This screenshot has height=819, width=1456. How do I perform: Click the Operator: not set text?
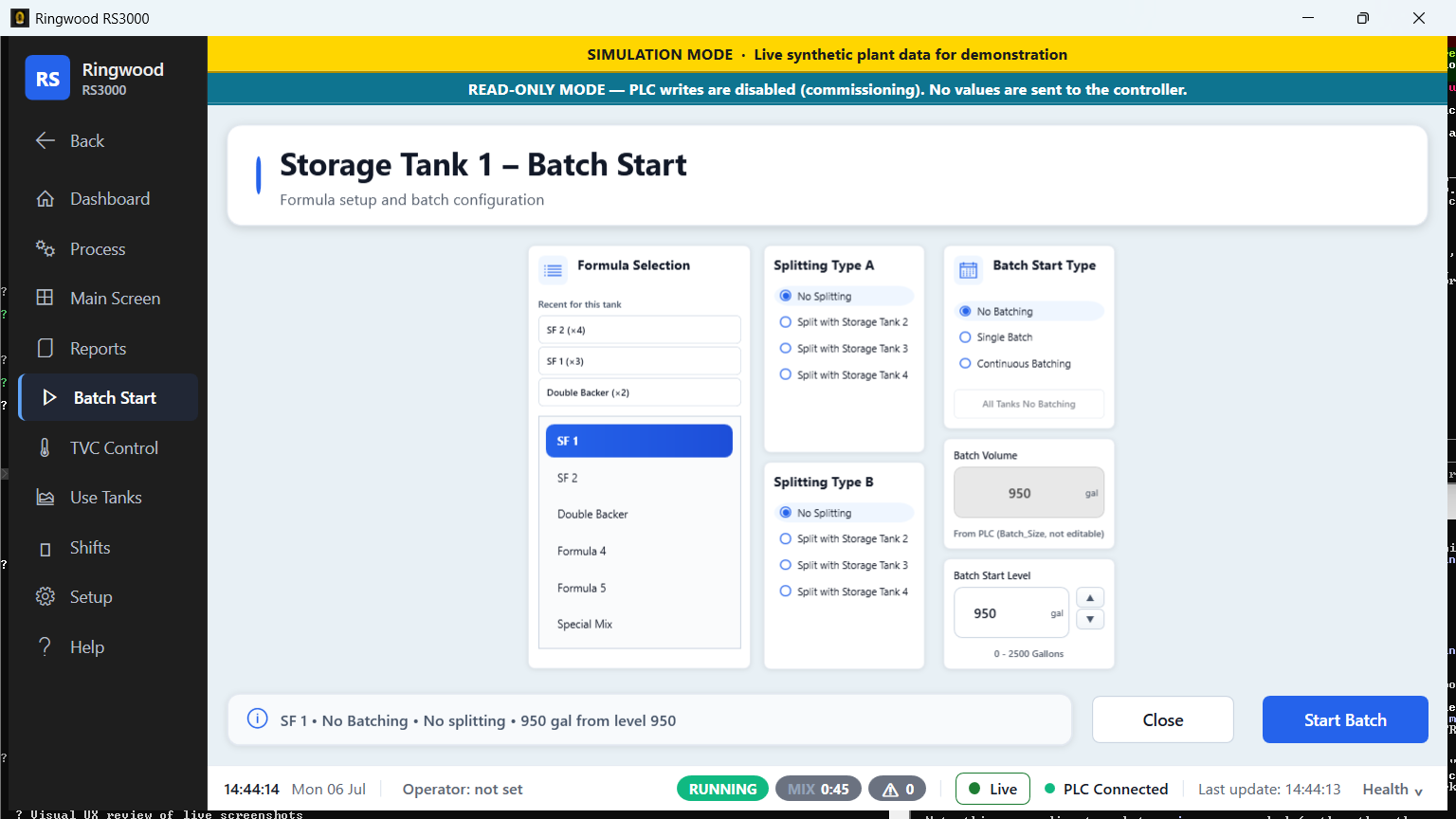(x=463, y=789)
